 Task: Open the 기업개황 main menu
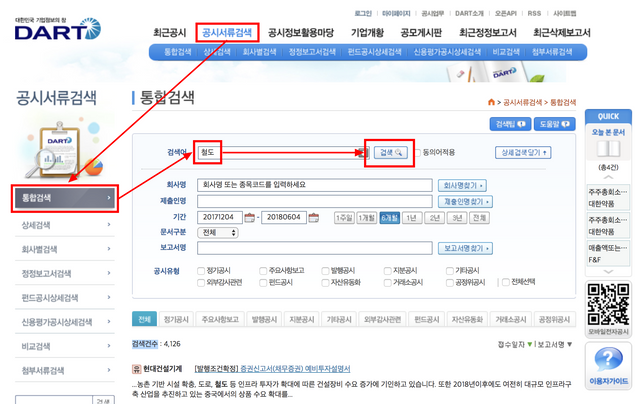367,33
